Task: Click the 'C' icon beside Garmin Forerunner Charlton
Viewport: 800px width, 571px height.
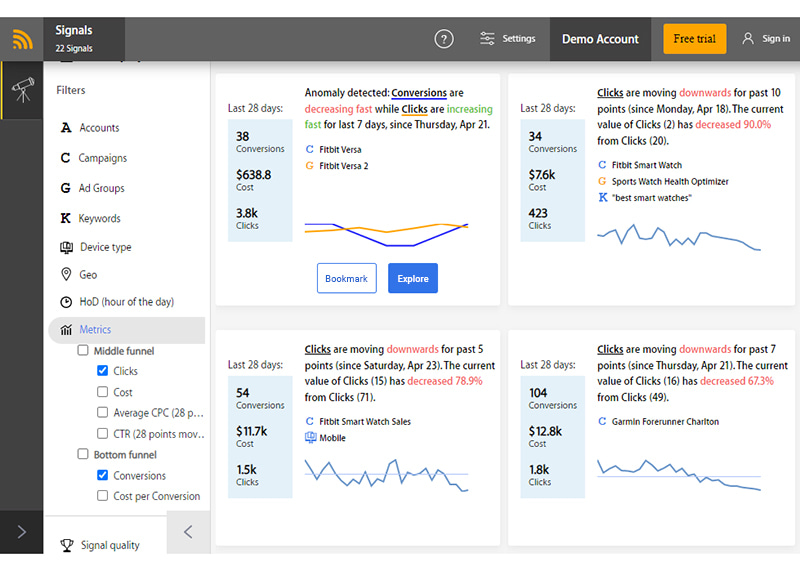Action: pyautogui.click(x=602, y=421)
